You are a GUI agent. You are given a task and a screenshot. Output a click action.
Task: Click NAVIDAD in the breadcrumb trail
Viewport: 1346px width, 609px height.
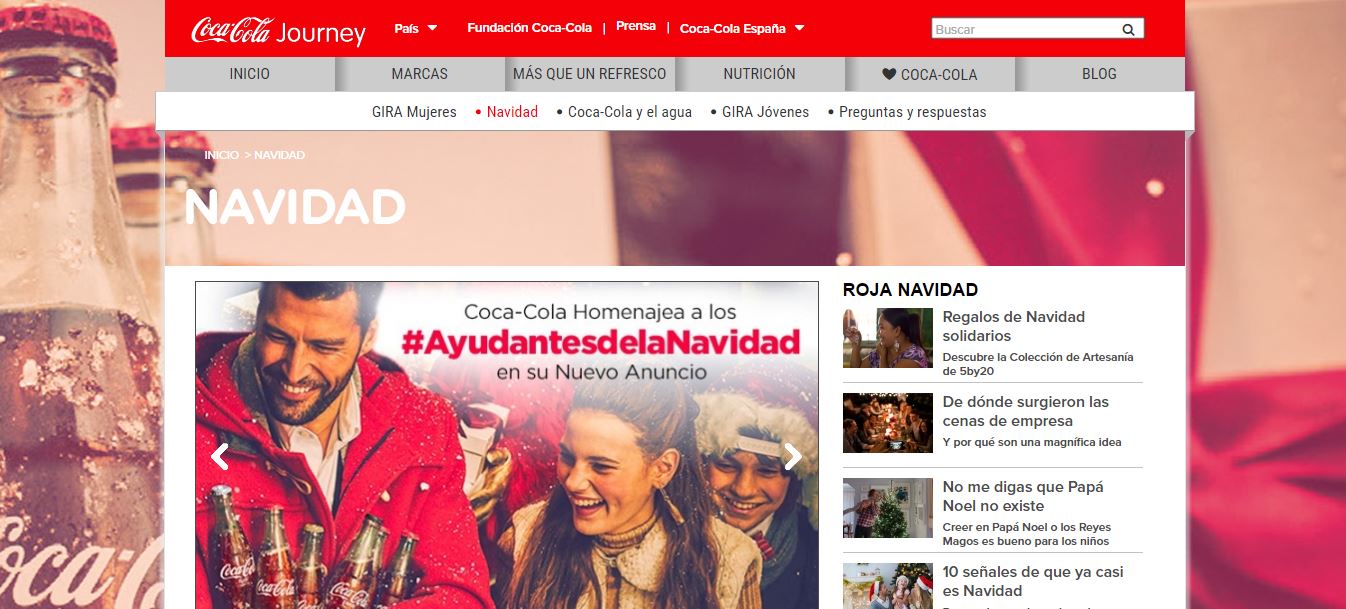280,155
